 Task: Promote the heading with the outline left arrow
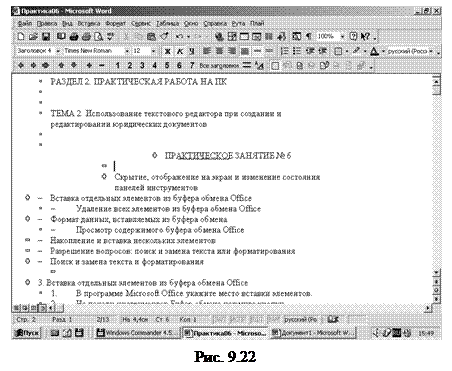(21, 66)
